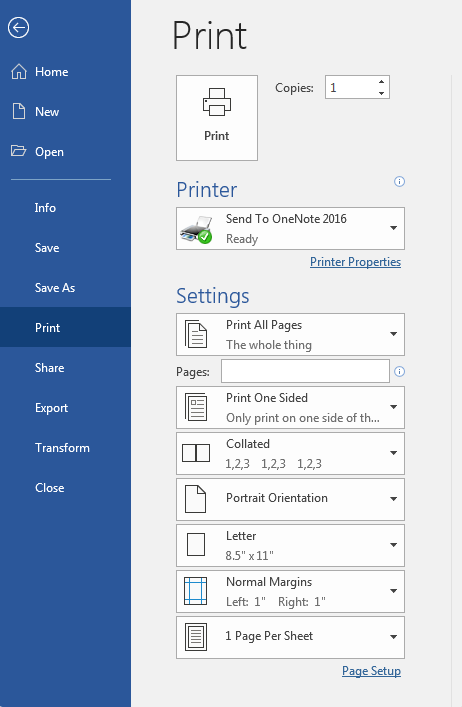Expand the Send To OneNote 2016 printer dropdown
Screen dimensions: 462x707
pyautogui.click(x=290, y=229)
